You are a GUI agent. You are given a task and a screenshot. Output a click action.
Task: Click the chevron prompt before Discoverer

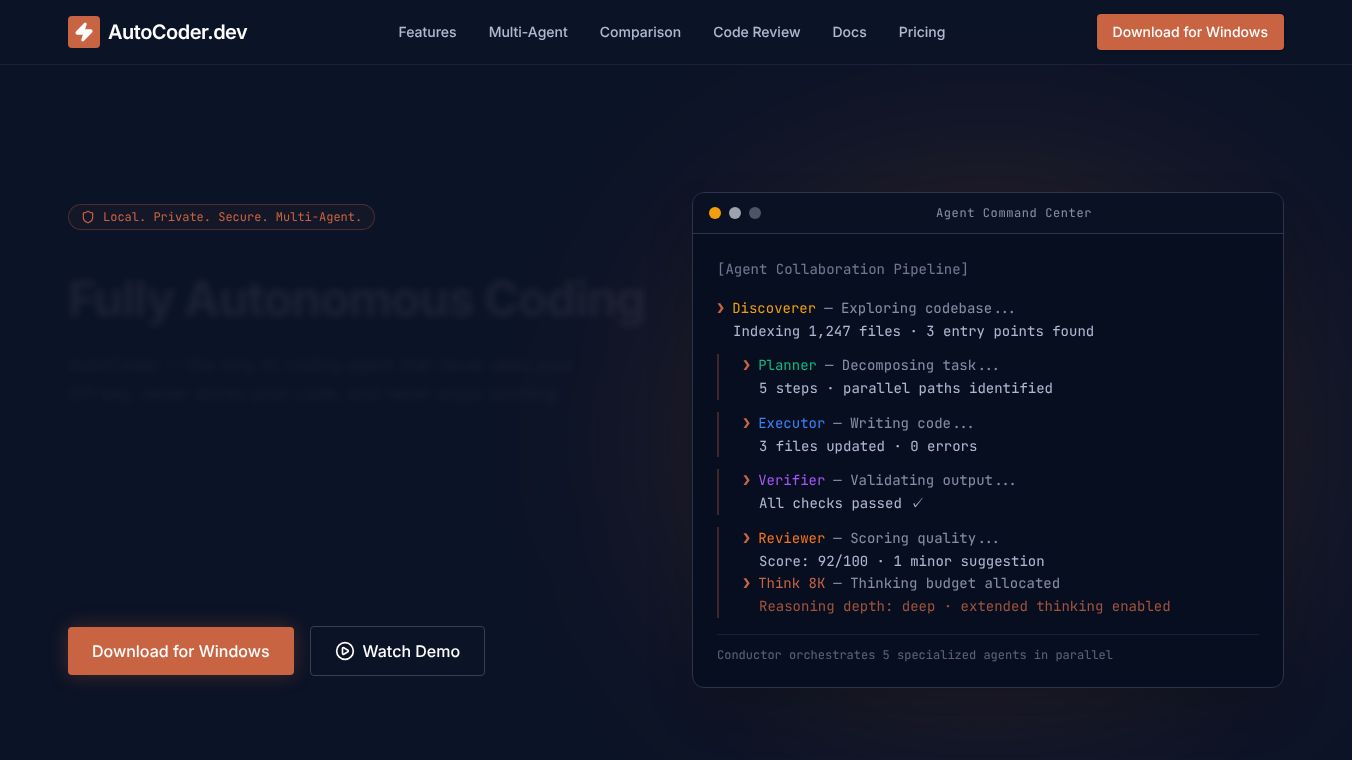720,308
